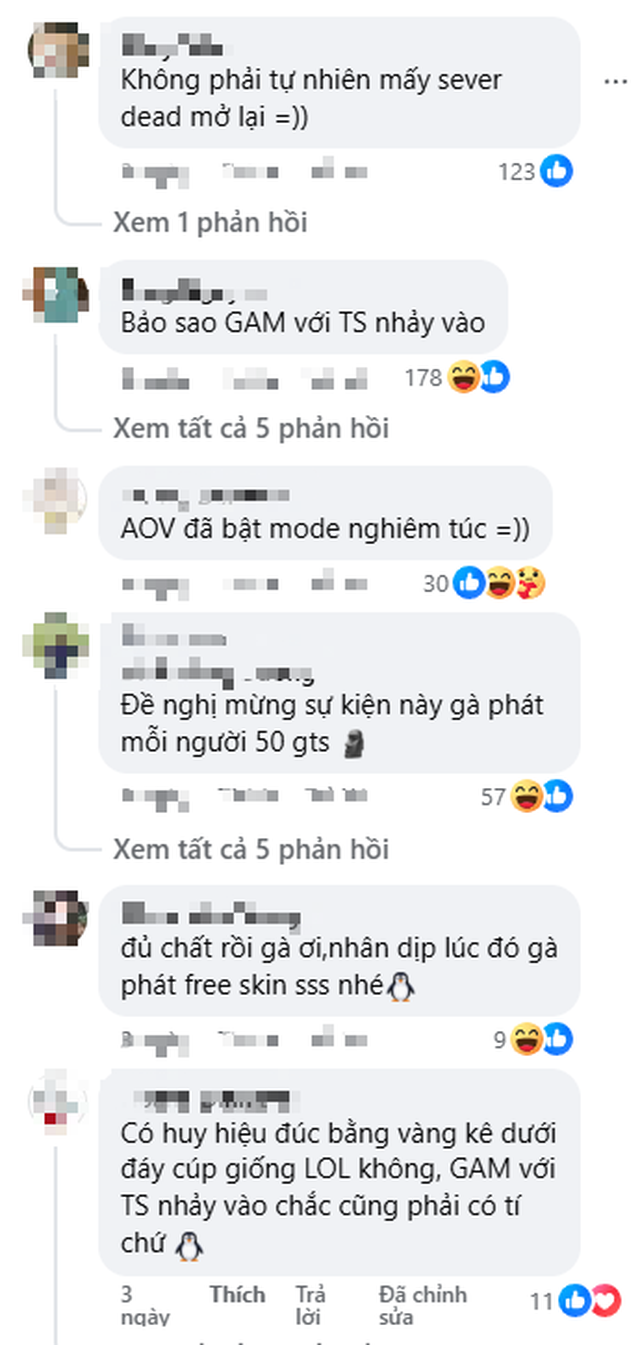Click the heart reaction beside count 11
640x1345 pixels.
[604, 1301]
